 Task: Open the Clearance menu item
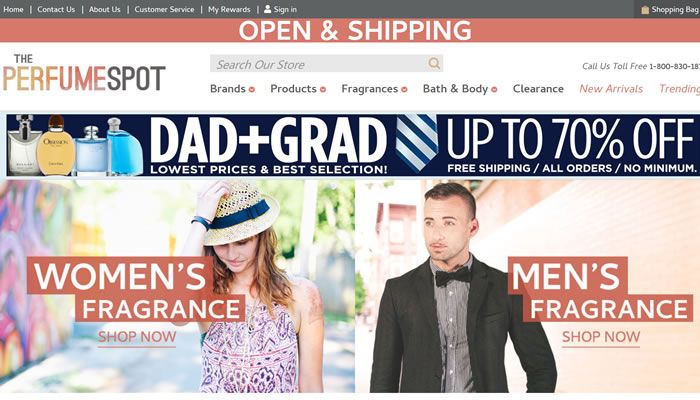[538, 89]
